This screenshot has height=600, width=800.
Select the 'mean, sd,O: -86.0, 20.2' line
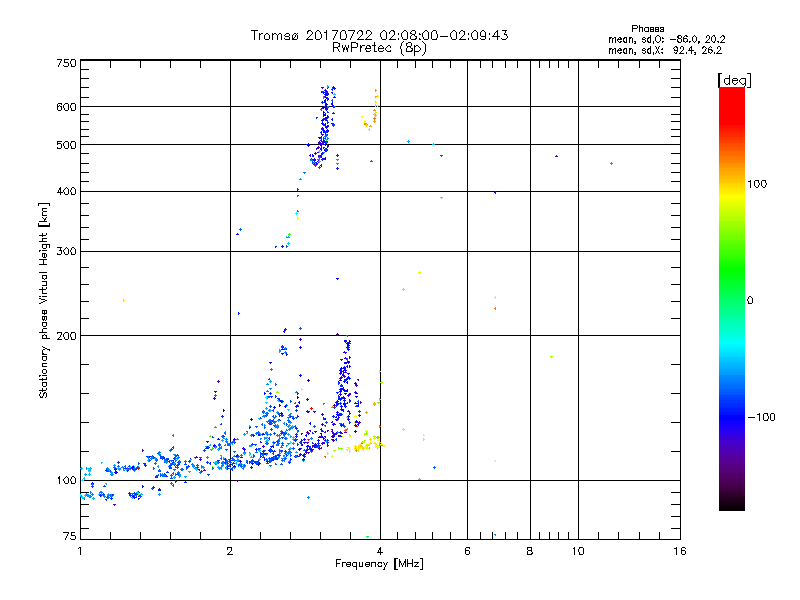(666, 39)
